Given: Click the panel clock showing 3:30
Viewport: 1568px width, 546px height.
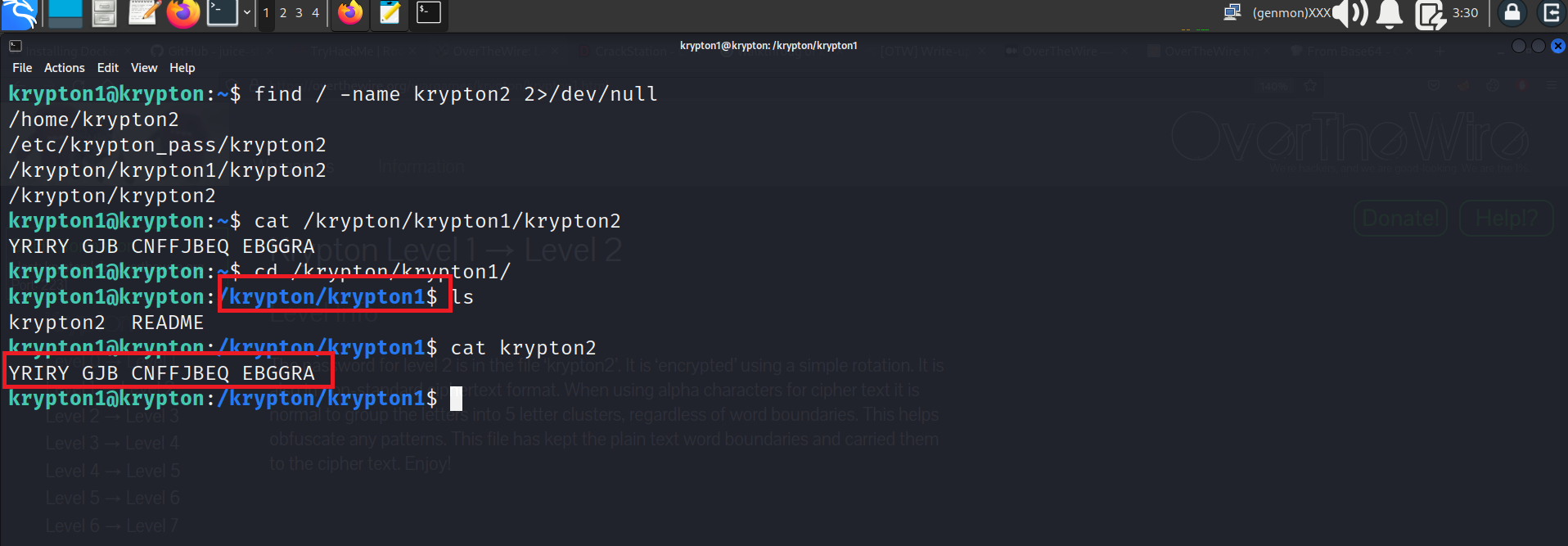Looking at the screenshot, I should tap(1465, 13).
